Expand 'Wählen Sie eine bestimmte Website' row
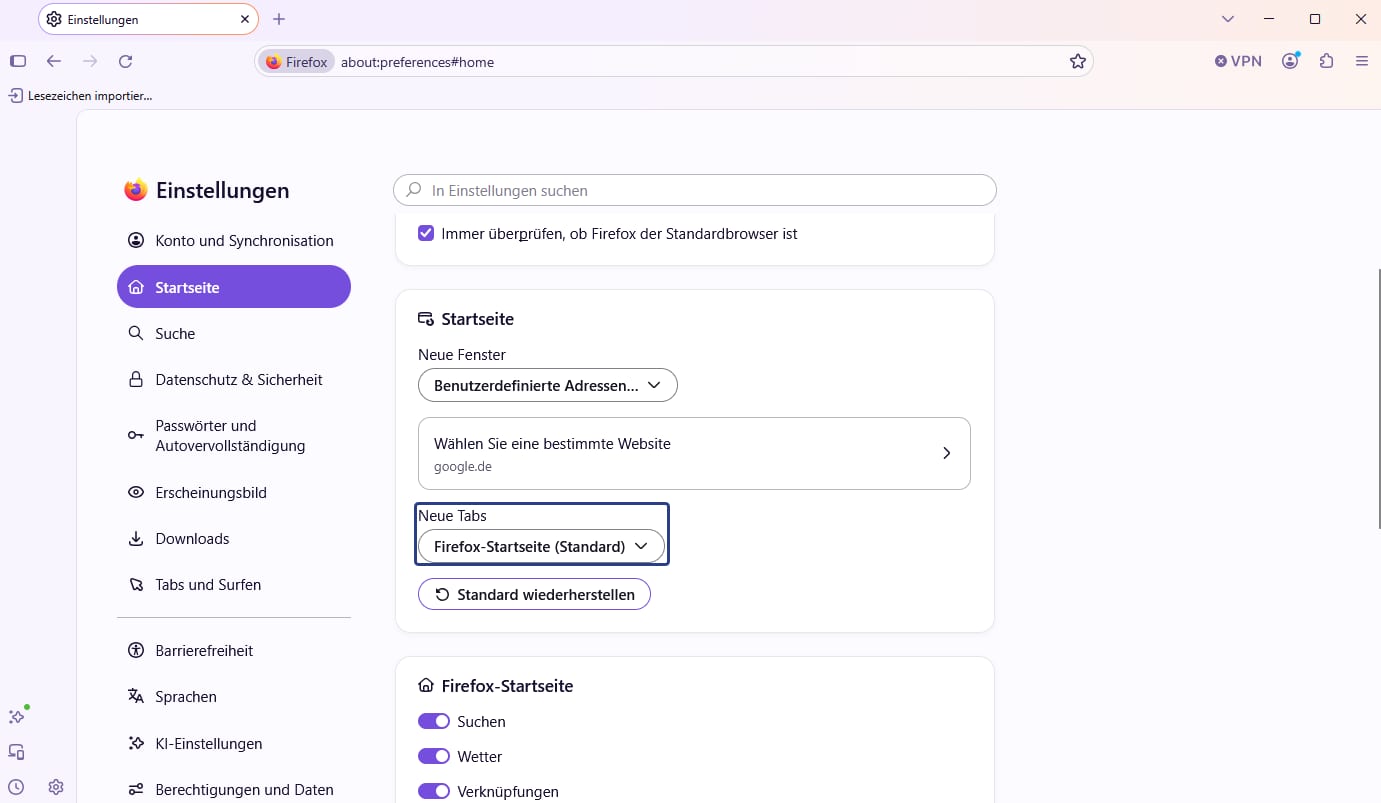1381x803 pixels. (694, 453)
